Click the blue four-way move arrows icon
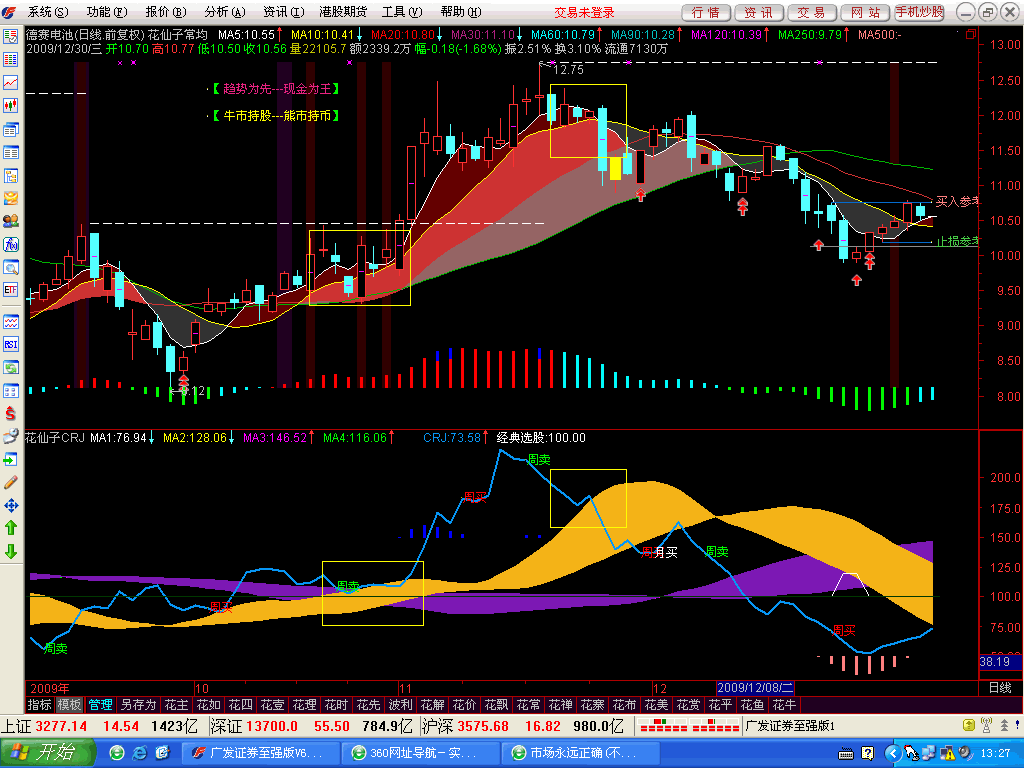1024x768 pixels. point(10,505)
